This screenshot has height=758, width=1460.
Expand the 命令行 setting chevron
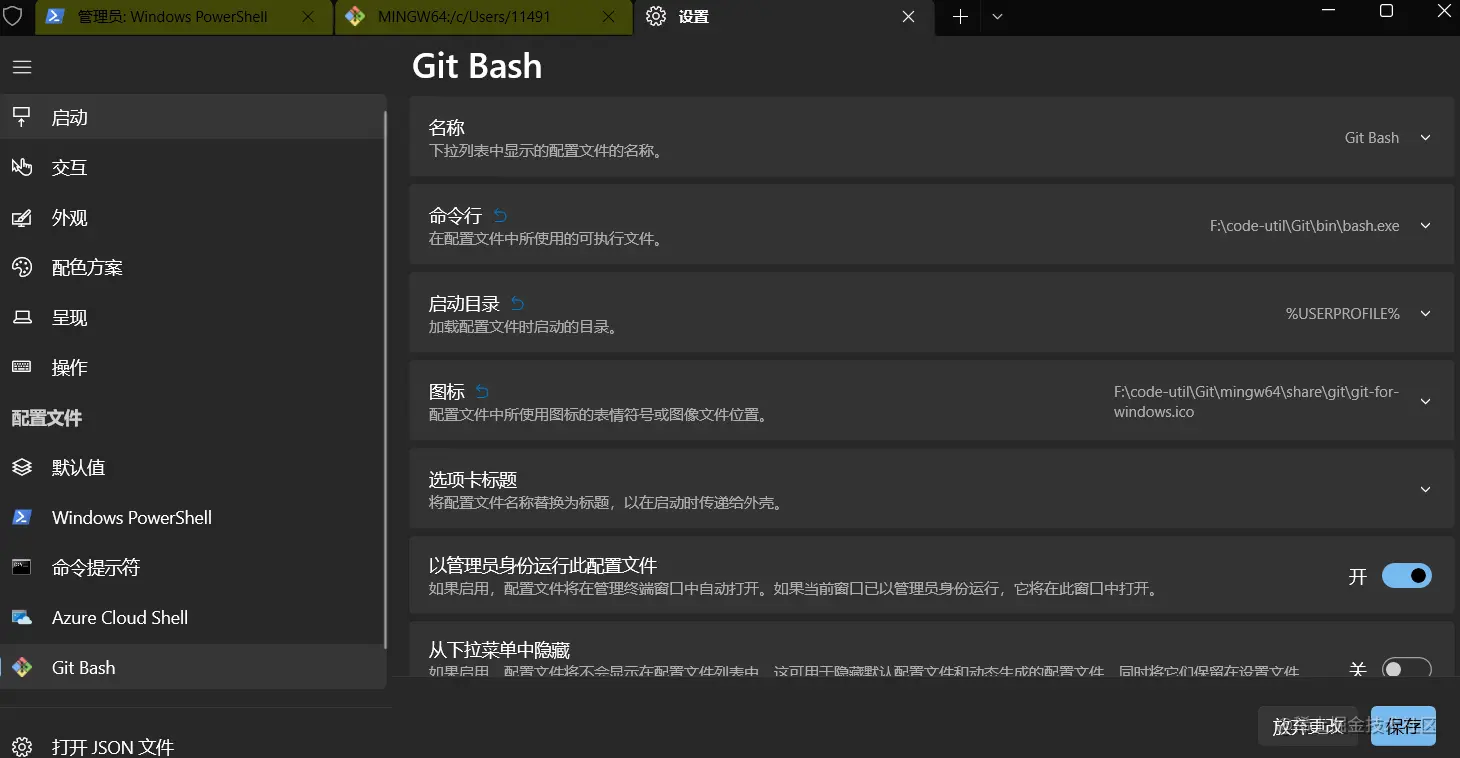click(x=1426, y=226)
